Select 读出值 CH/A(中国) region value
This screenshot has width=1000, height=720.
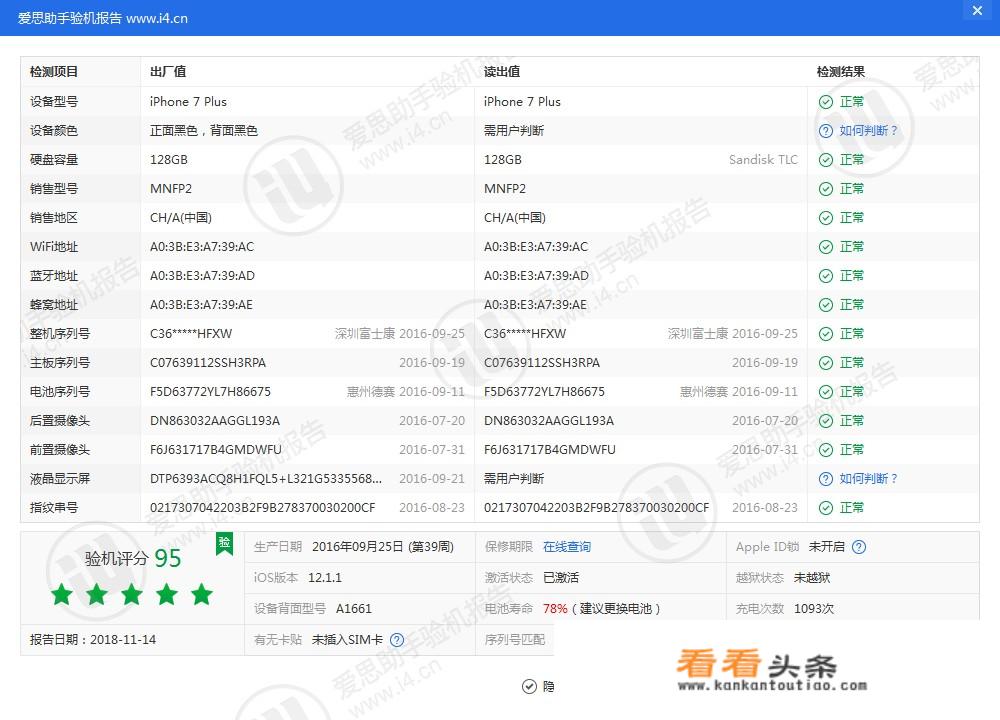point(515,218)
